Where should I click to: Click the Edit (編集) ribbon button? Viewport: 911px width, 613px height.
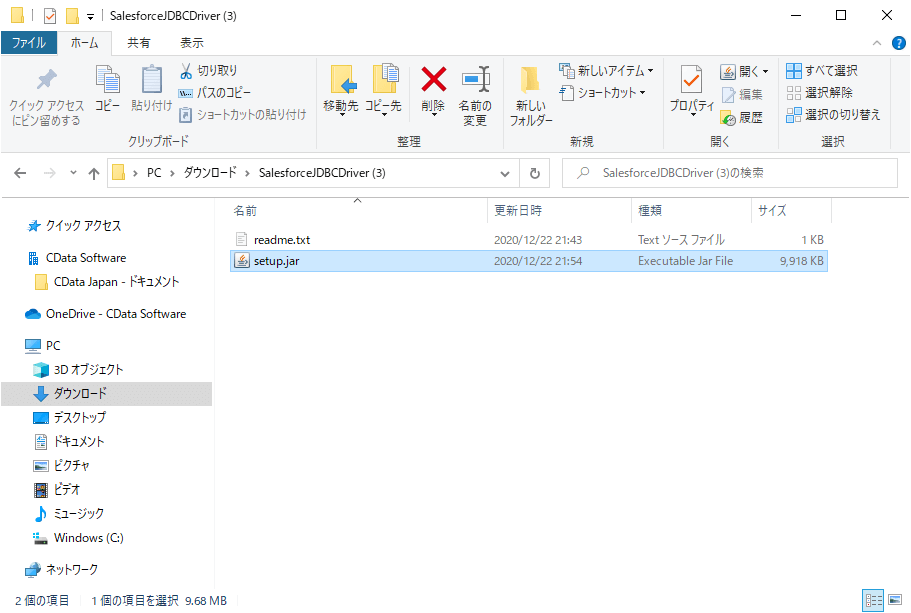(x=742, y=94)
